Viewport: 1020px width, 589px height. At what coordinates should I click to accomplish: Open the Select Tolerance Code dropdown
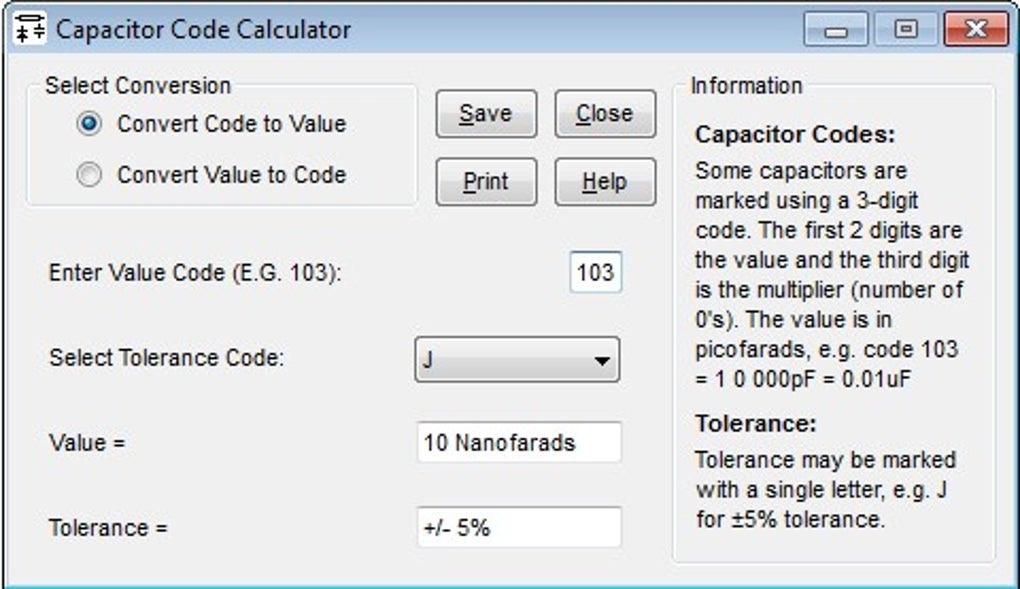tap(517, 359)
